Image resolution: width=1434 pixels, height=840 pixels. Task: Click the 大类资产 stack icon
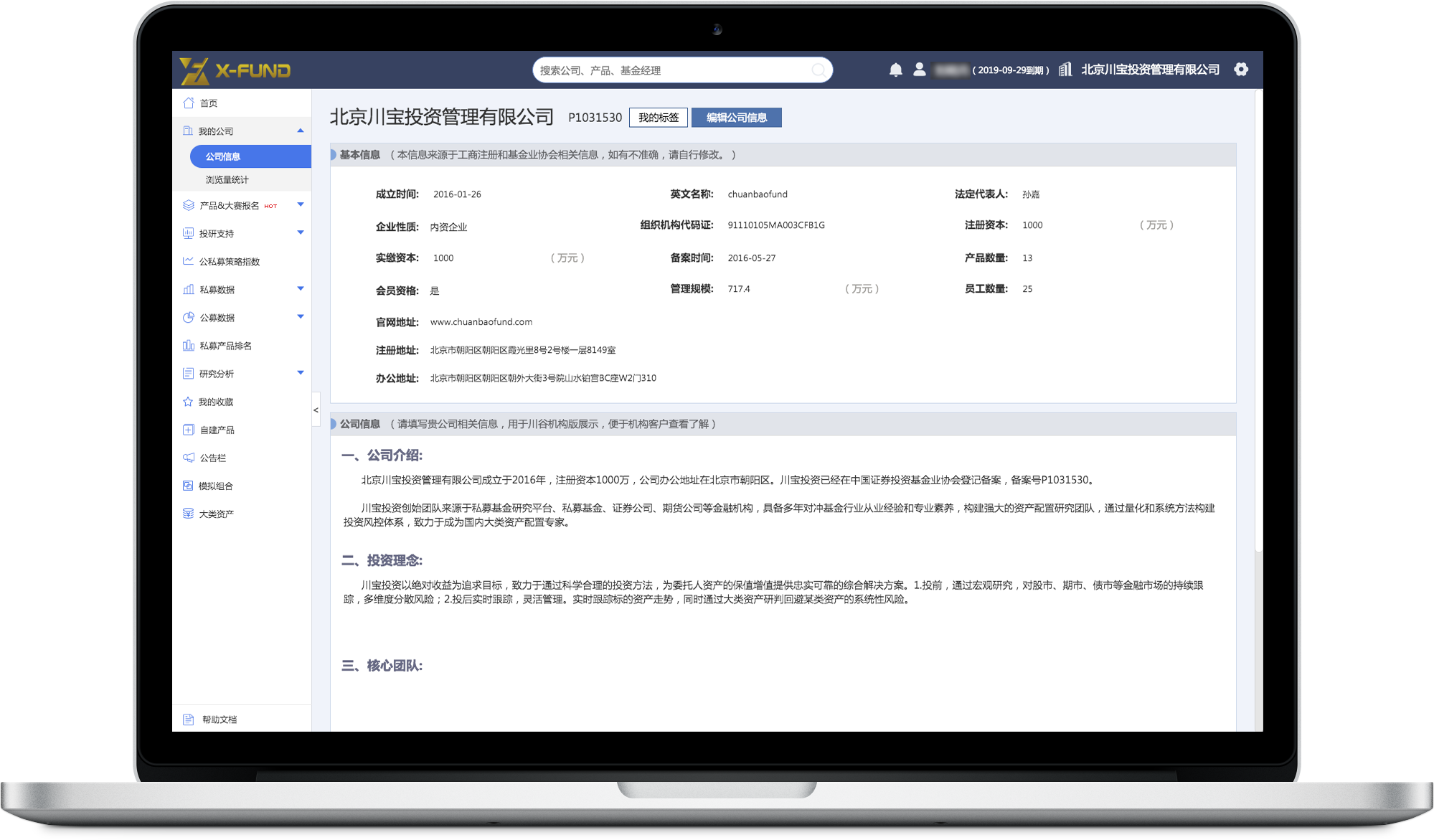tap(188, 514)
